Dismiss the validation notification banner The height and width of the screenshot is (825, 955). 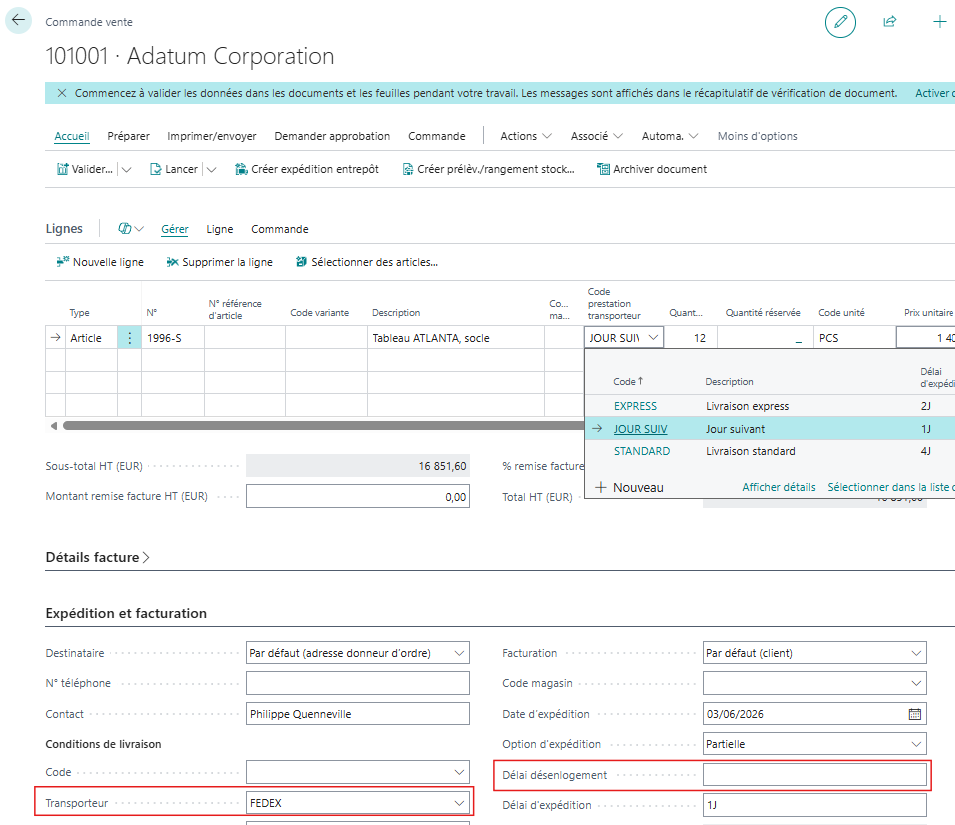62,93
